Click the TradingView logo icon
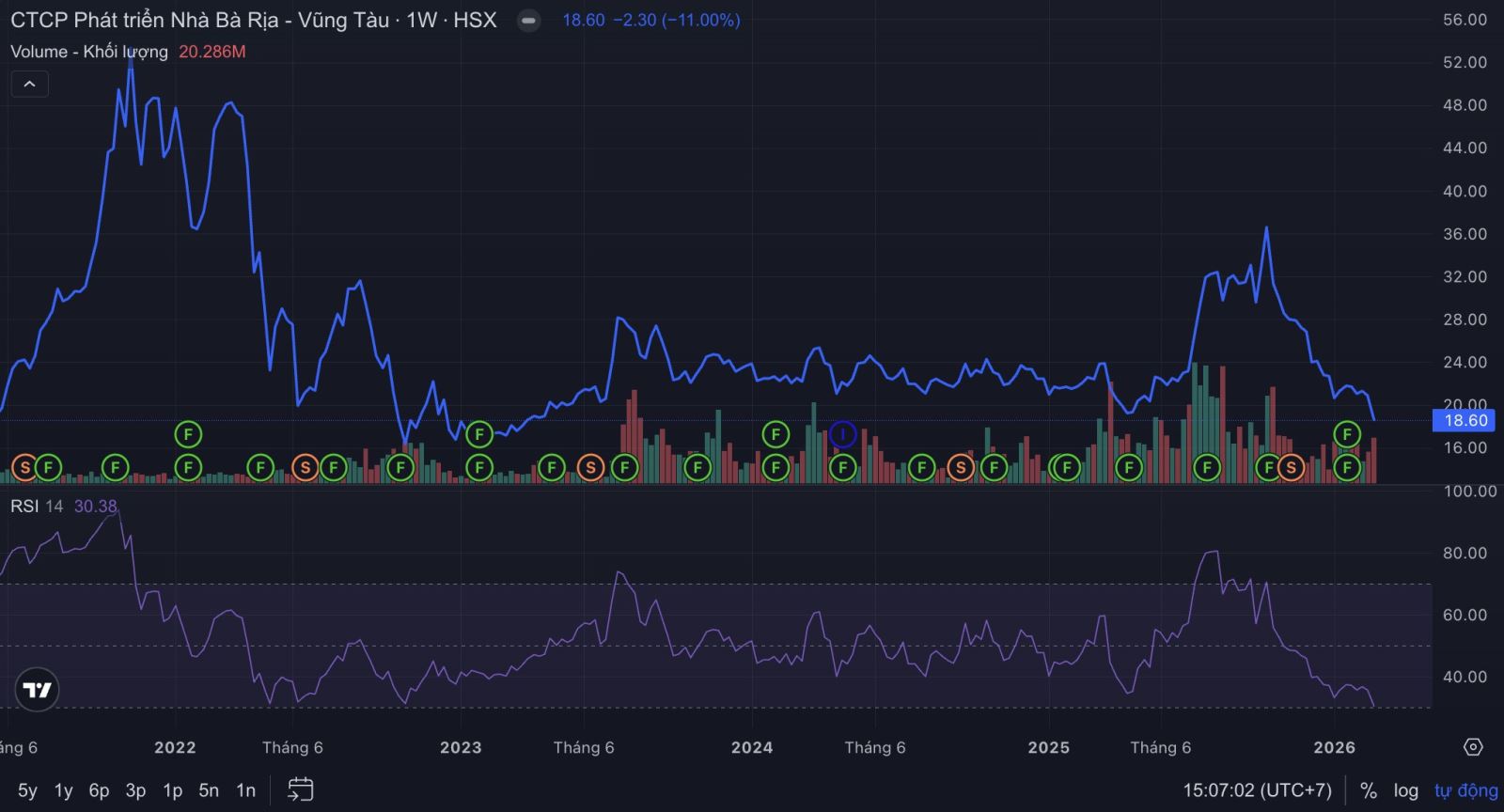 [x=38, y=691]
